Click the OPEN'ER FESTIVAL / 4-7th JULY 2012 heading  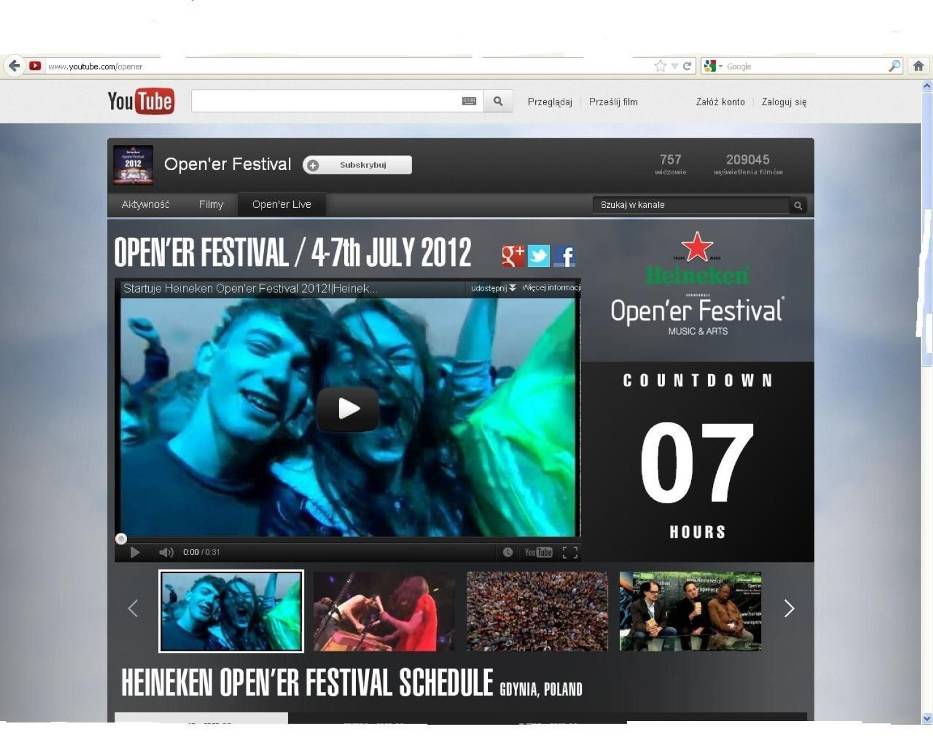[x=292, y=253]
